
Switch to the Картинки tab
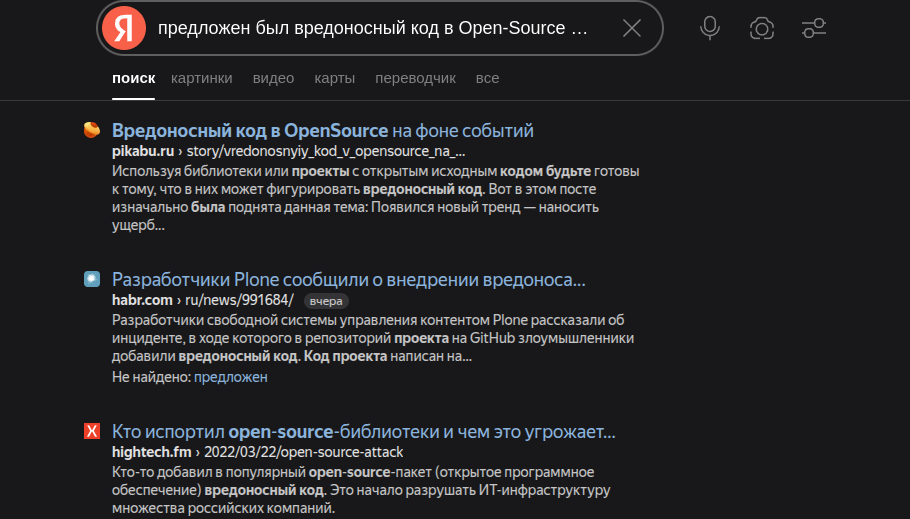(x=201, y=78)
